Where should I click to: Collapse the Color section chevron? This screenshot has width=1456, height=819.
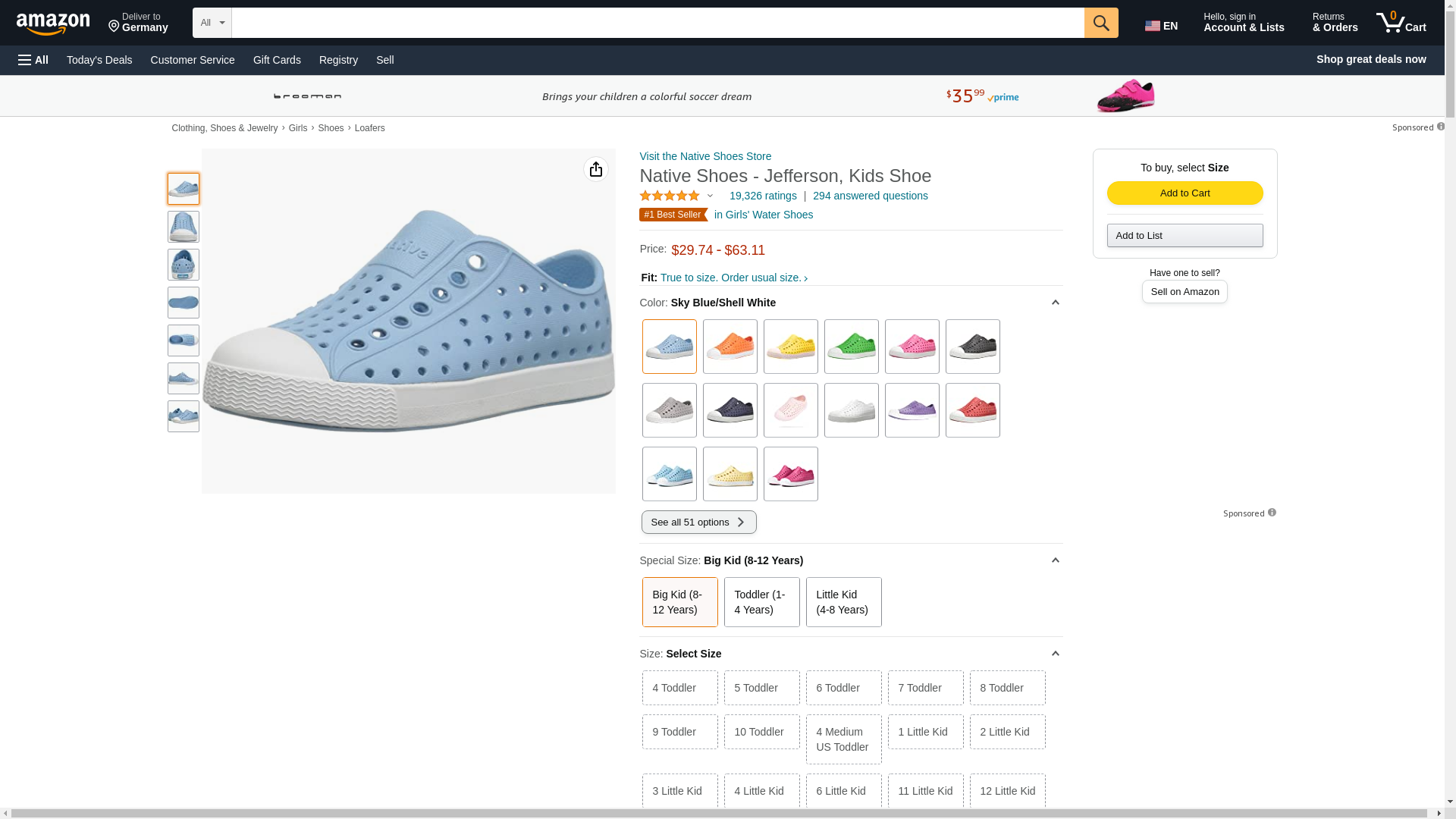[x=1055, y=303]
